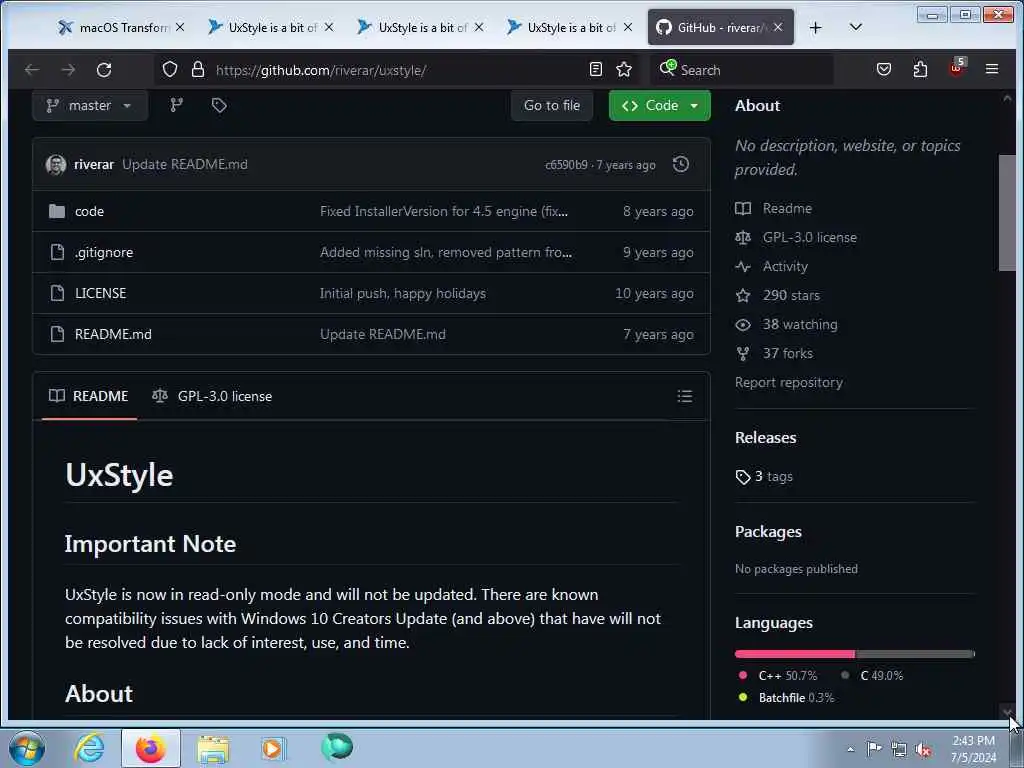Viewport: 1024px width, 768px height.
Task: Open the Firefox extensions menu
Action: coord(920,69)
